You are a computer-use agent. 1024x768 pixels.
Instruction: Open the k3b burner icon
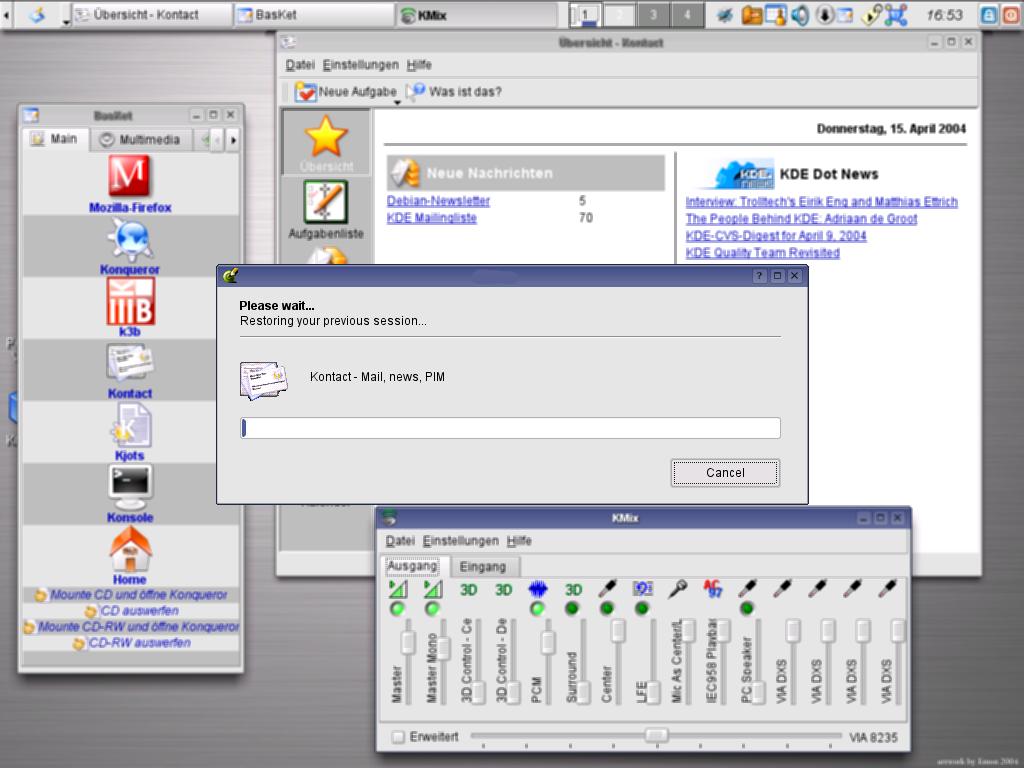[131, 301]
